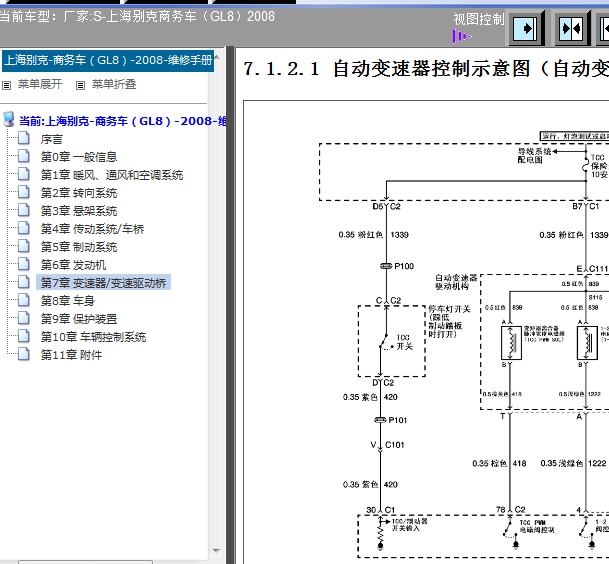Click the sidebar horizontal scrollbar thumb
609x564 pixels.
(85, 562)
